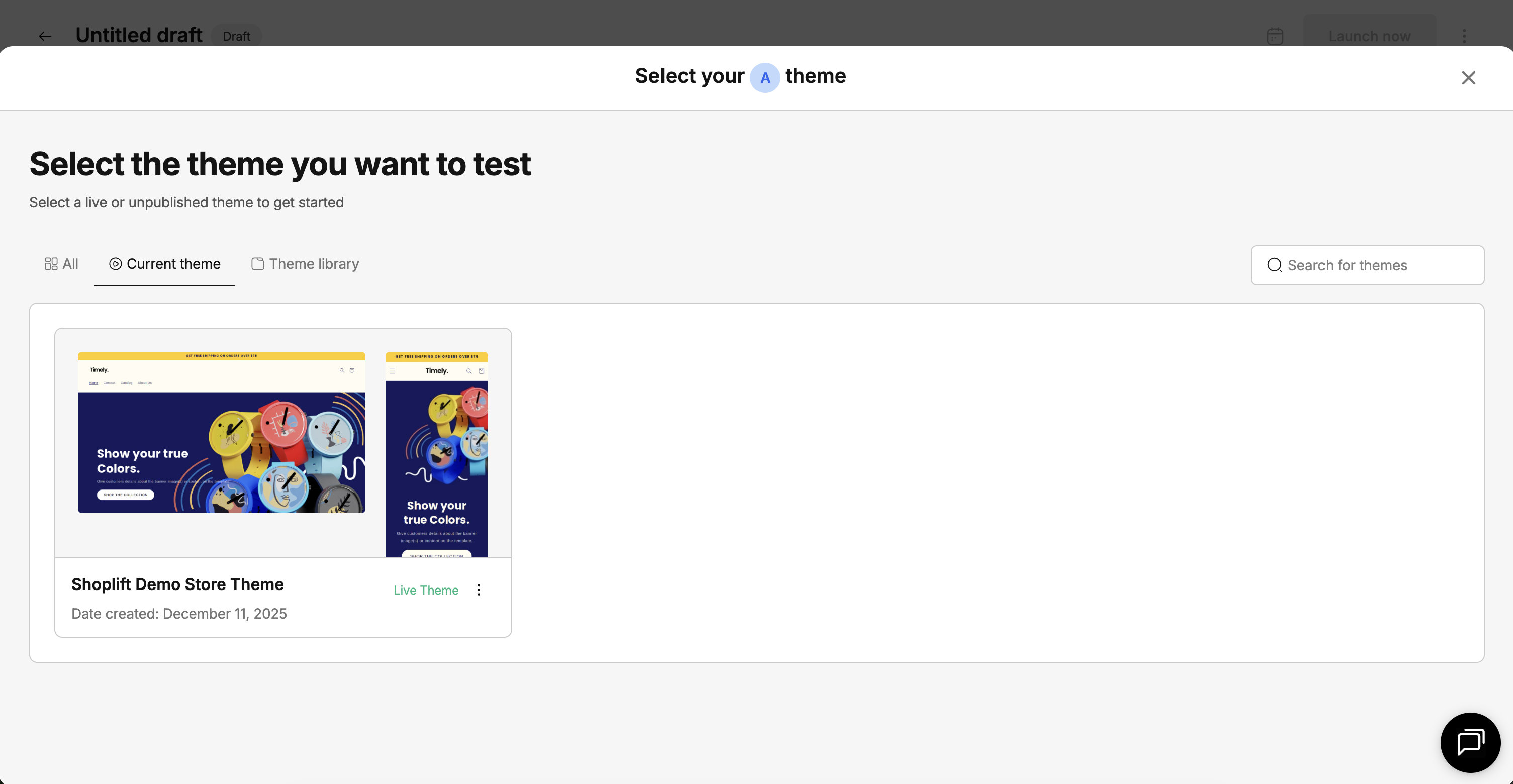The height and width of the screenshot is (784, 1513).
Task: Click the Shoplift Demo Store Theme title
Action: coord(177,584)
